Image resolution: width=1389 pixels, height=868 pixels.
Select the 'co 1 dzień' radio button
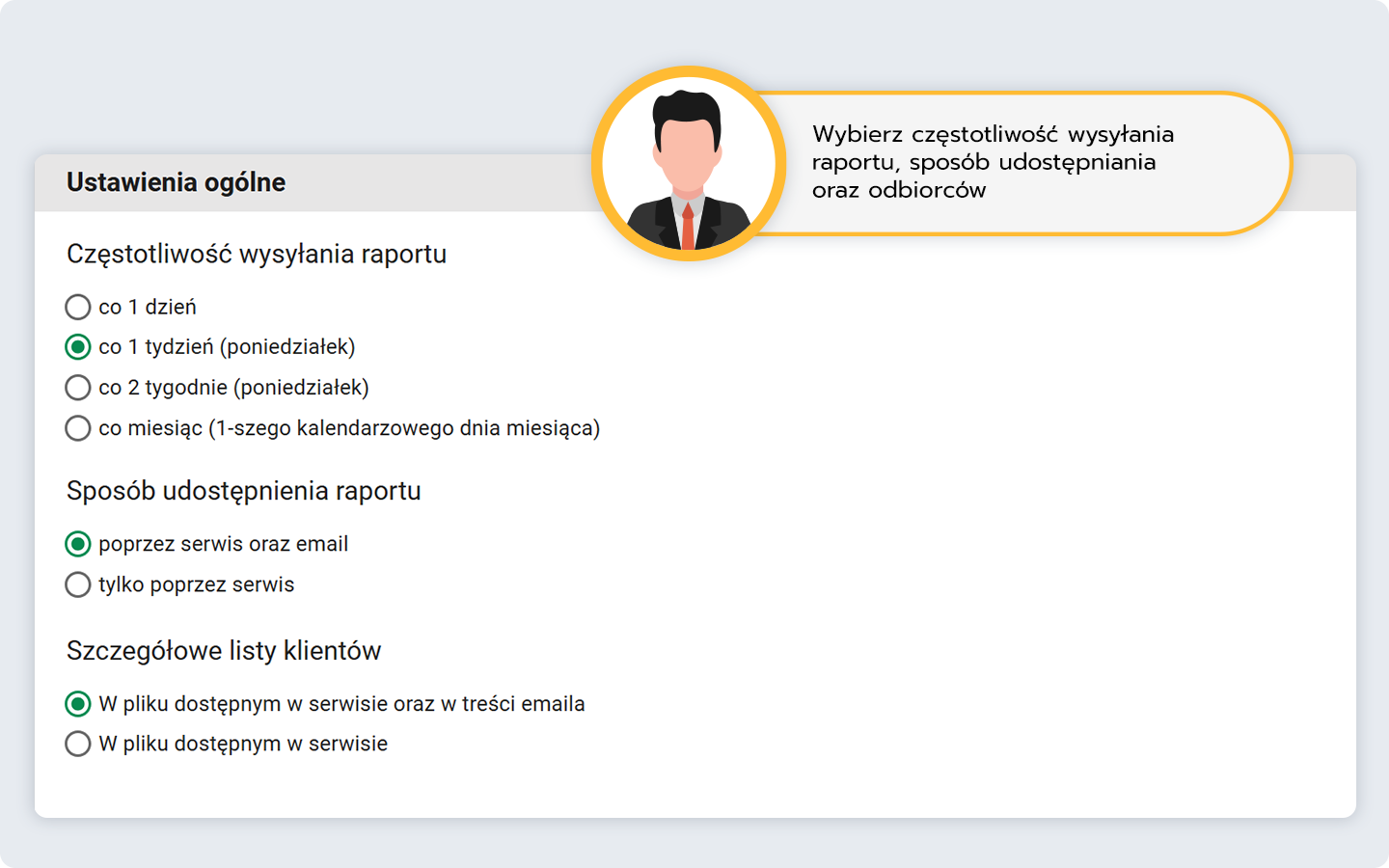pos(78,308)
